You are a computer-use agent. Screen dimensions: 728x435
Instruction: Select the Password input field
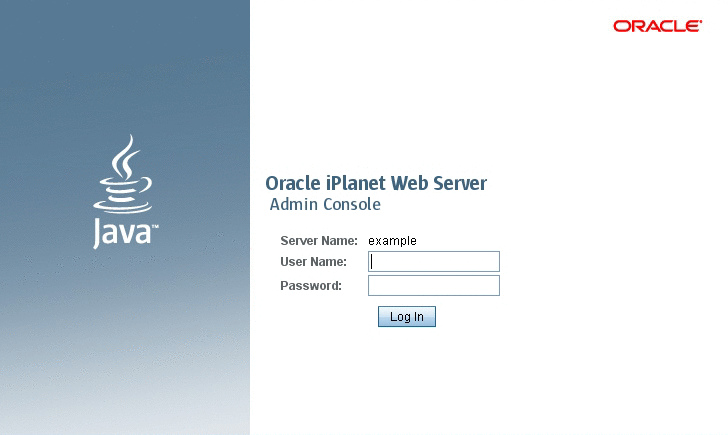[x=434, y=286]
